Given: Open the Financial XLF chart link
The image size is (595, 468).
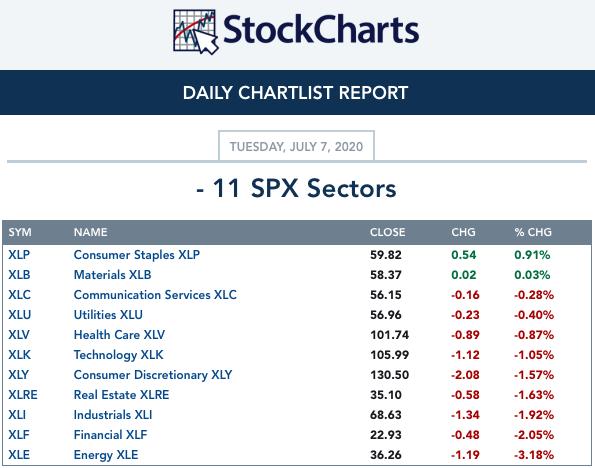Looking at the screenshot, I should 110,435.
